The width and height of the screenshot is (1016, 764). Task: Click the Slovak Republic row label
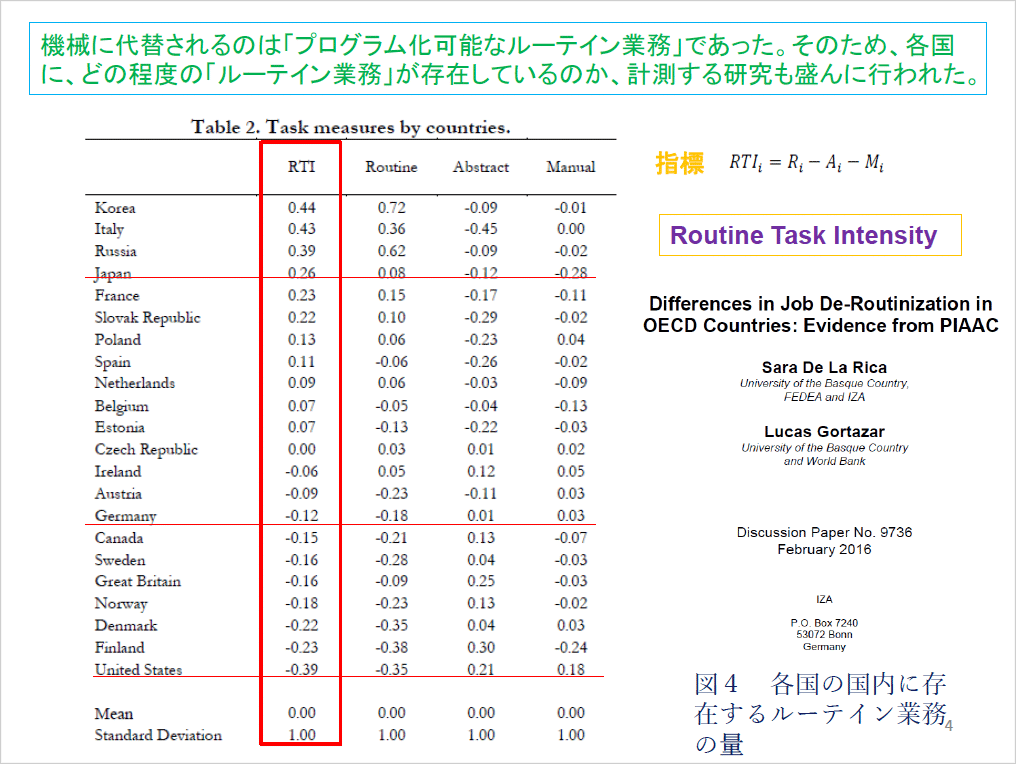click(x=147, y=318)
